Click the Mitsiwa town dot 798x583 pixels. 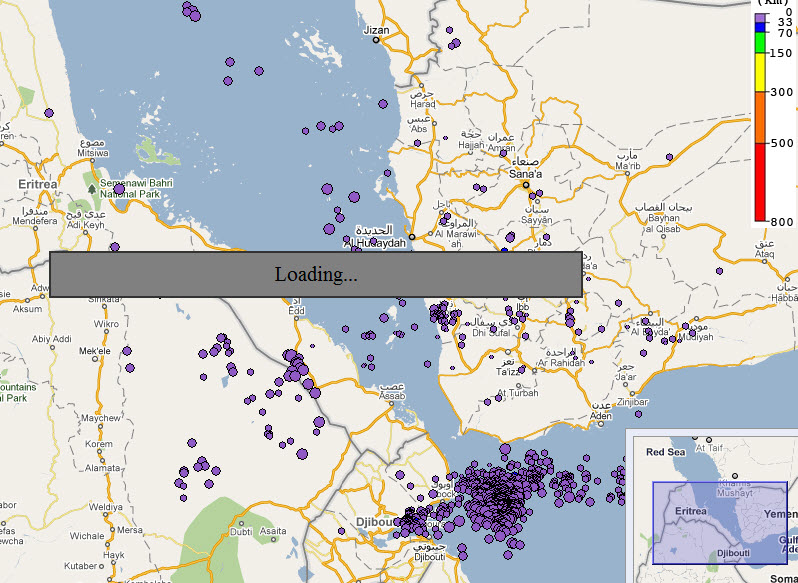coord(92,161)
